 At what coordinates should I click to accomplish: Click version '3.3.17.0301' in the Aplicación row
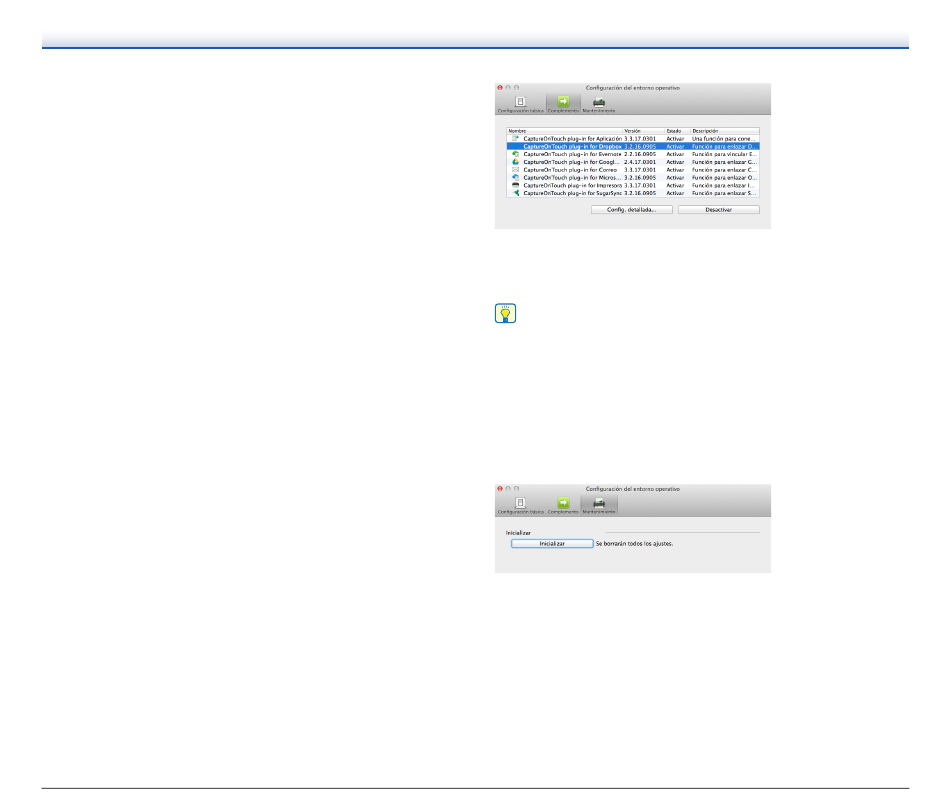640,139
